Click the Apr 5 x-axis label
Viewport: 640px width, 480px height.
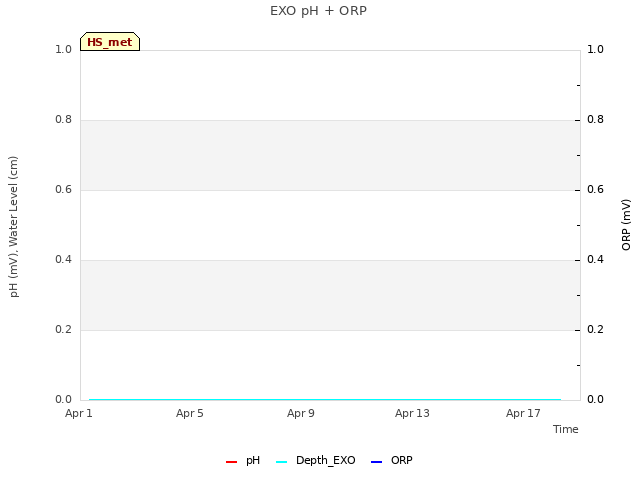coord(190,413)
